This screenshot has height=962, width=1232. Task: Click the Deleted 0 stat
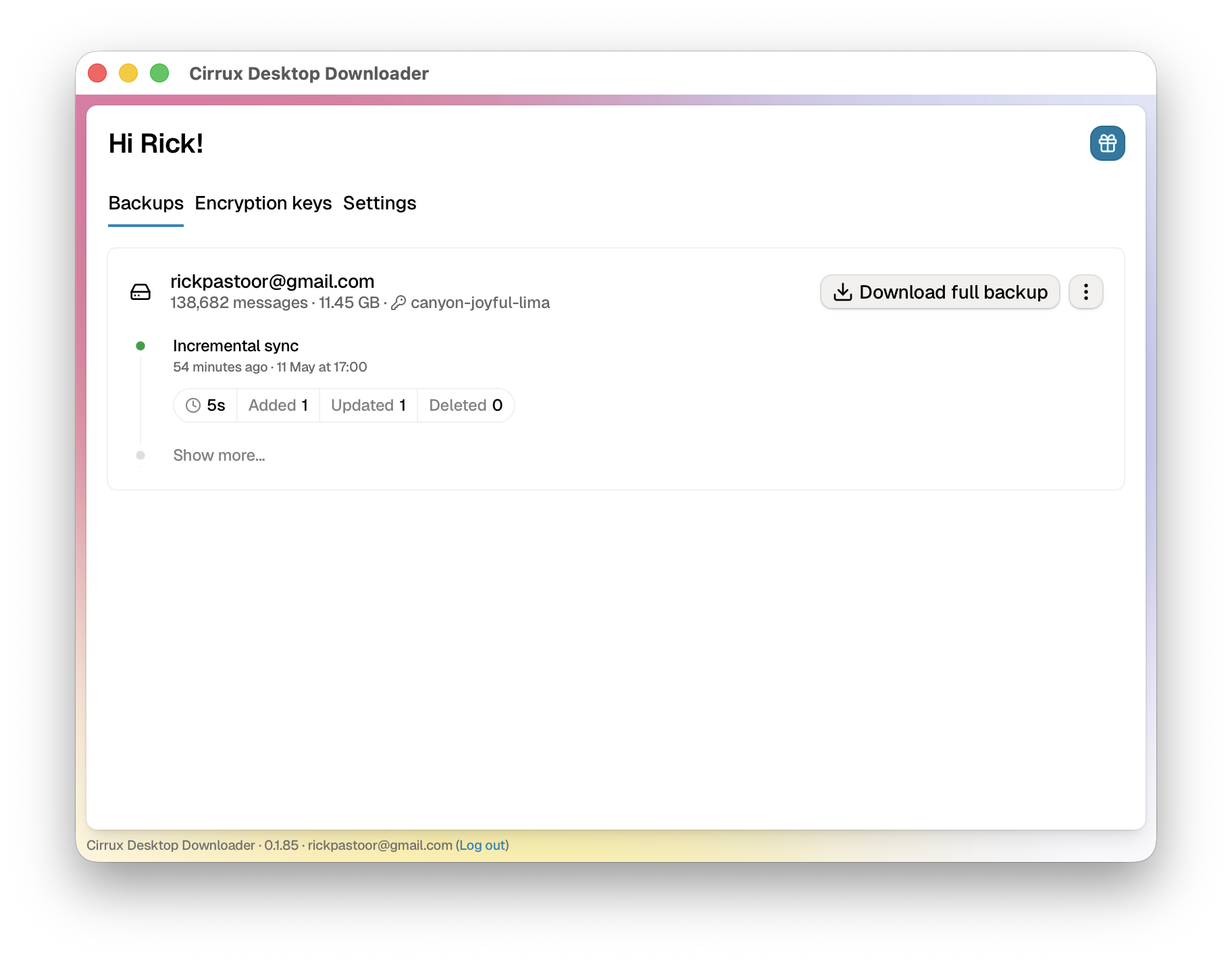(466, 405)
